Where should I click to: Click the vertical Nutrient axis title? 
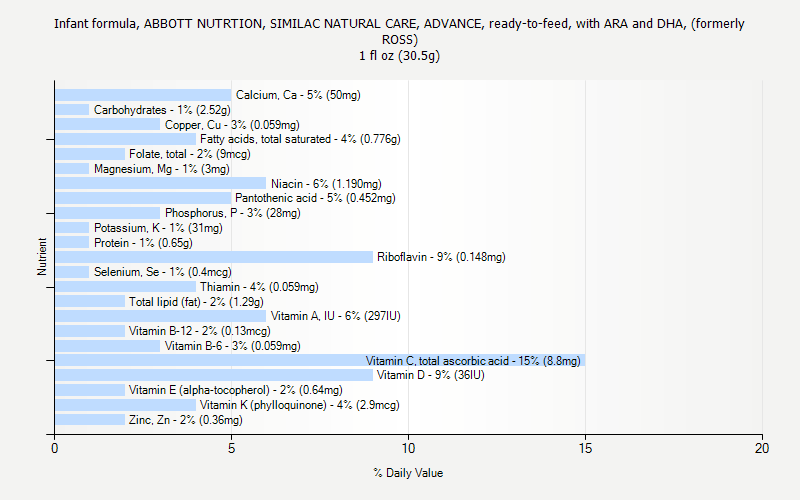pos(42,257)
